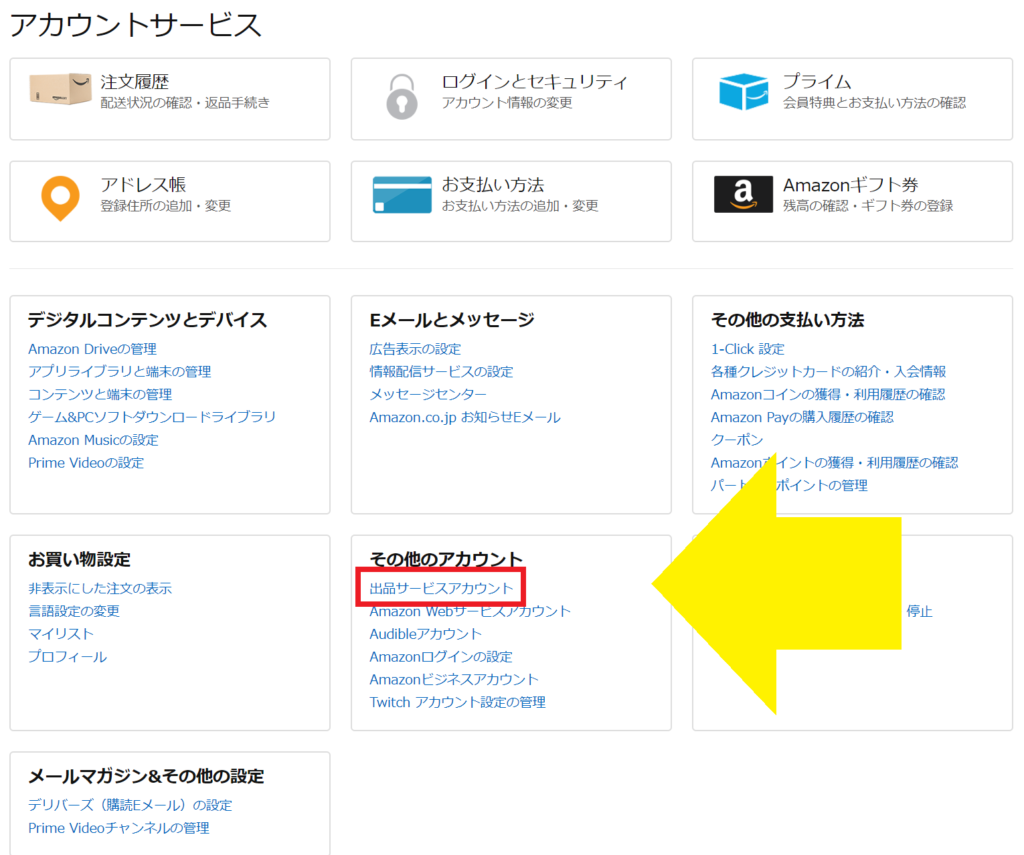Click the メールマガジン&その他の設定 heading
Viewport: 1024px width, 855px height.
[x=146, y=776]
